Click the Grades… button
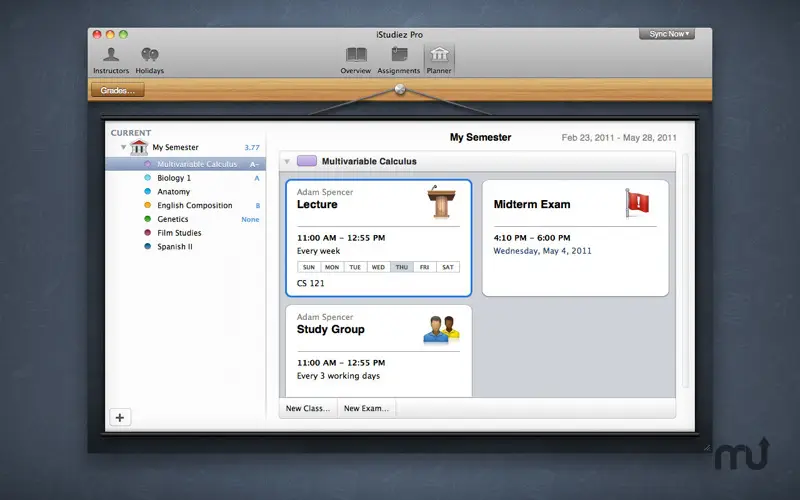Image resolution: width=800 pixels, height=500 pixels. 118,90
